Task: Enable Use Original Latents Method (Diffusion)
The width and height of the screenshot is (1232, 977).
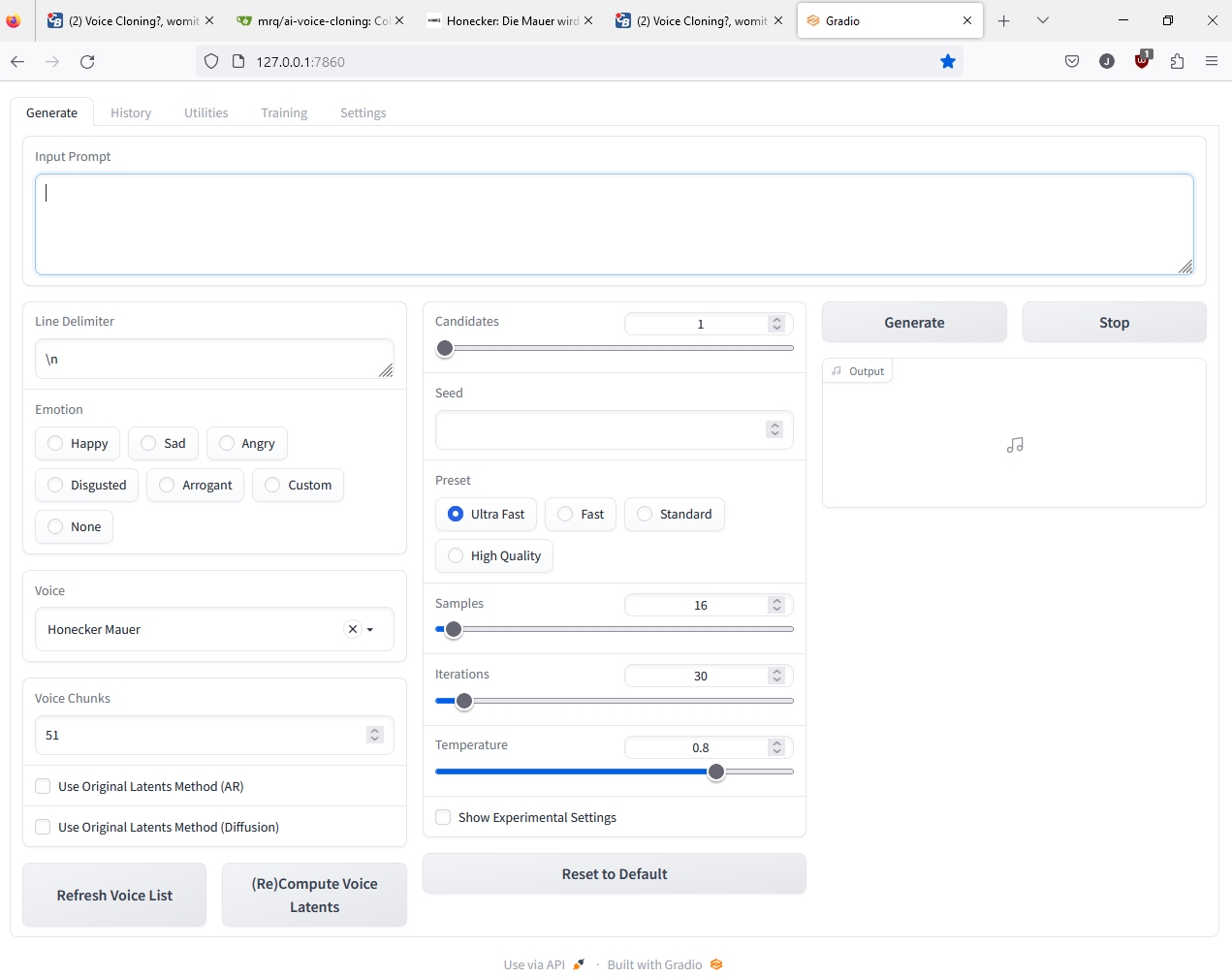Action: [x=43, y=827]
